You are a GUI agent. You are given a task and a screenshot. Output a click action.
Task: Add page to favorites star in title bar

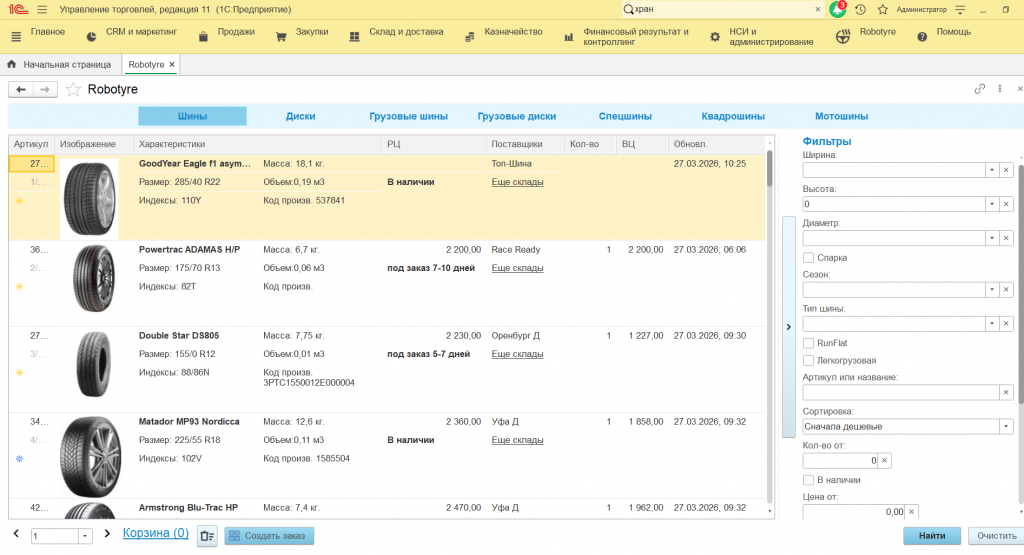(883, 9)
